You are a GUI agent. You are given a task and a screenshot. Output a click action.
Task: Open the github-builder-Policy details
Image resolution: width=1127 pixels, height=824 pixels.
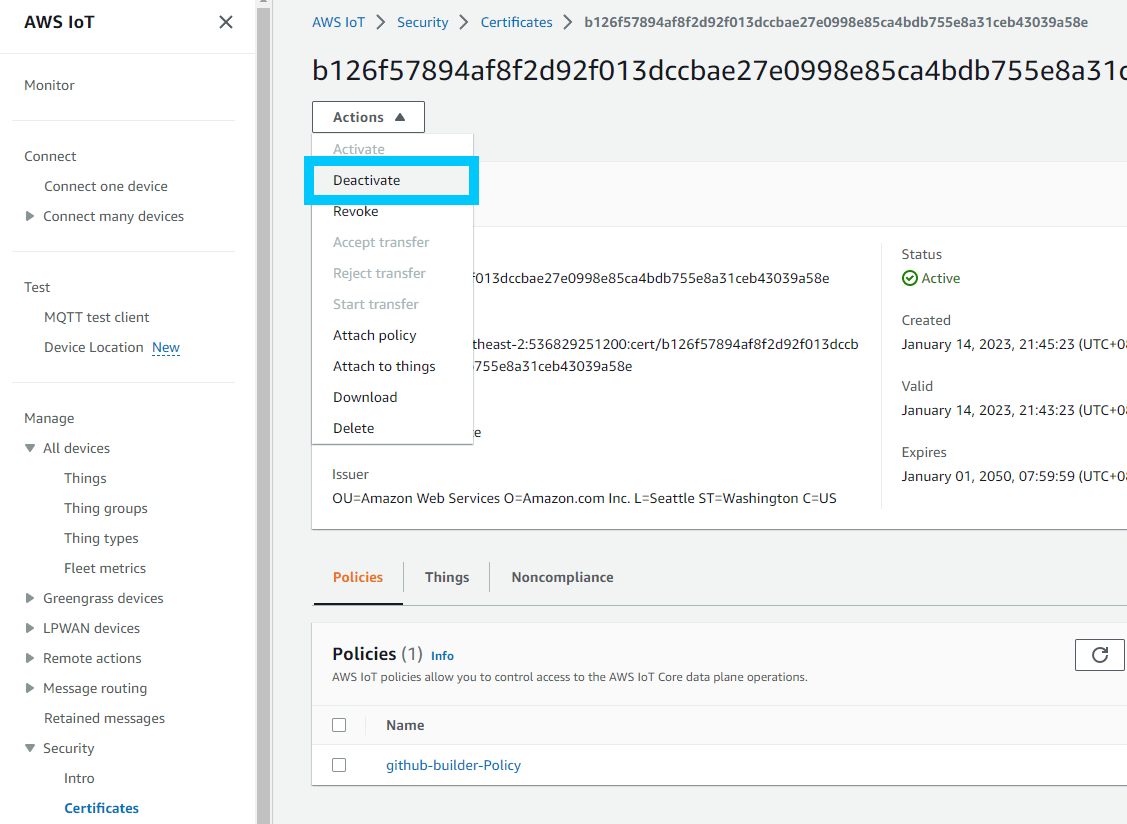(x=453, y=765)
